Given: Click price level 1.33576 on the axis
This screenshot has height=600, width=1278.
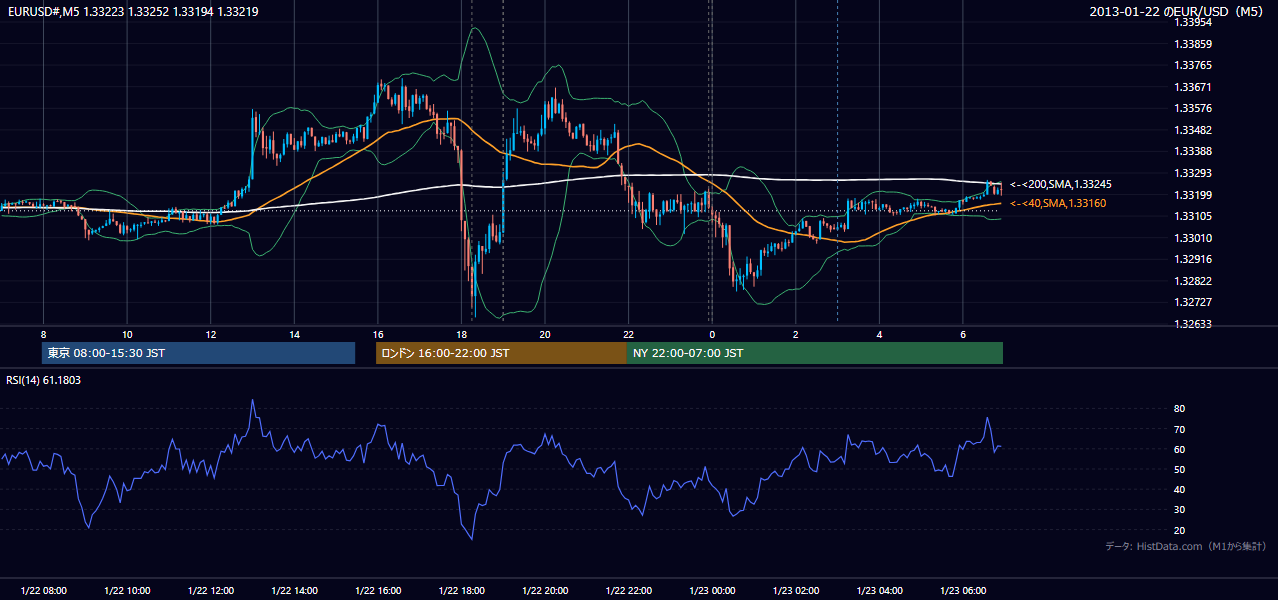Looking at the screenshot, I should click(1193, 108).
